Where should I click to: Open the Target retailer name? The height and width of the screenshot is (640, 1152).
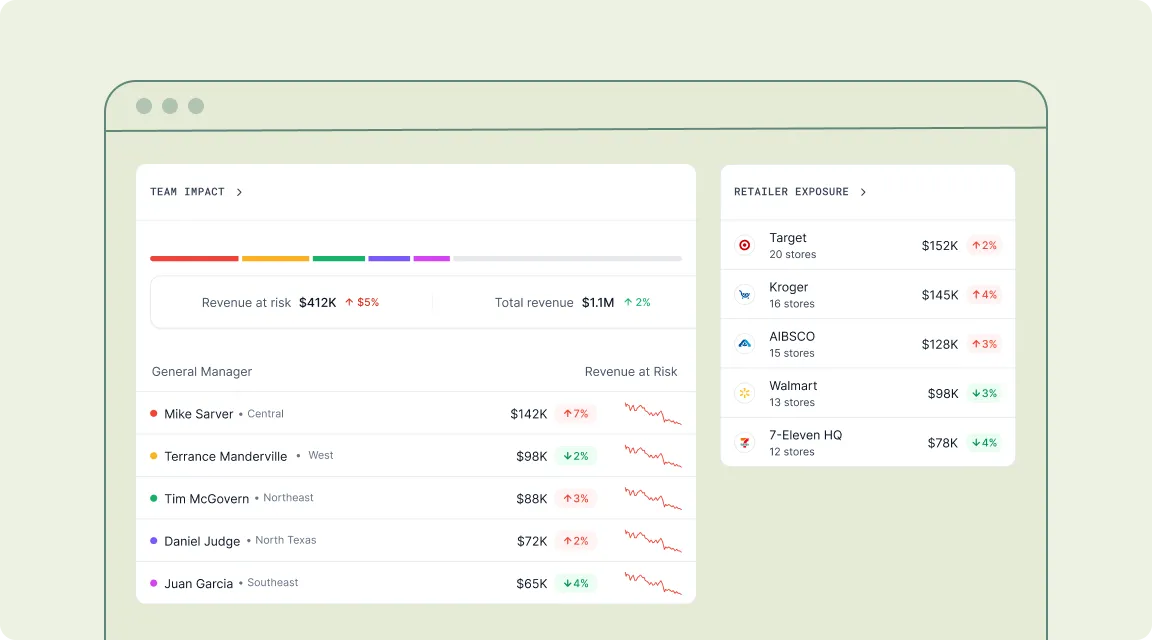788,238
